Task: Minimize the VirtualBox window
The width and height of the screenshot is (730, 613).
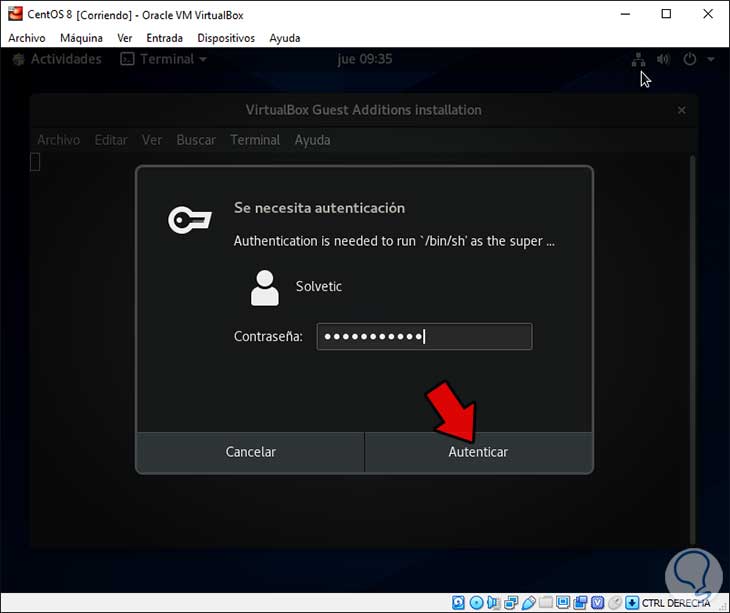Action: 625,14
